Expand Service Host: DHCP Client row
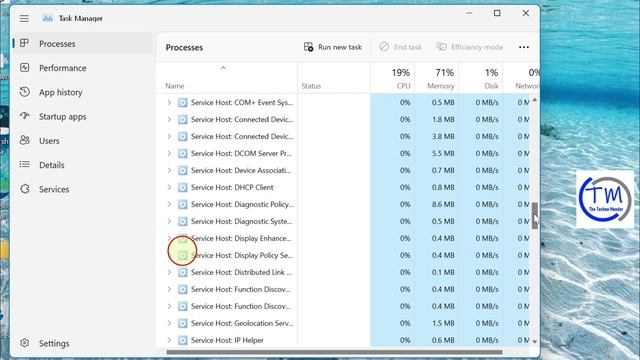 click(x=169, y=187)
